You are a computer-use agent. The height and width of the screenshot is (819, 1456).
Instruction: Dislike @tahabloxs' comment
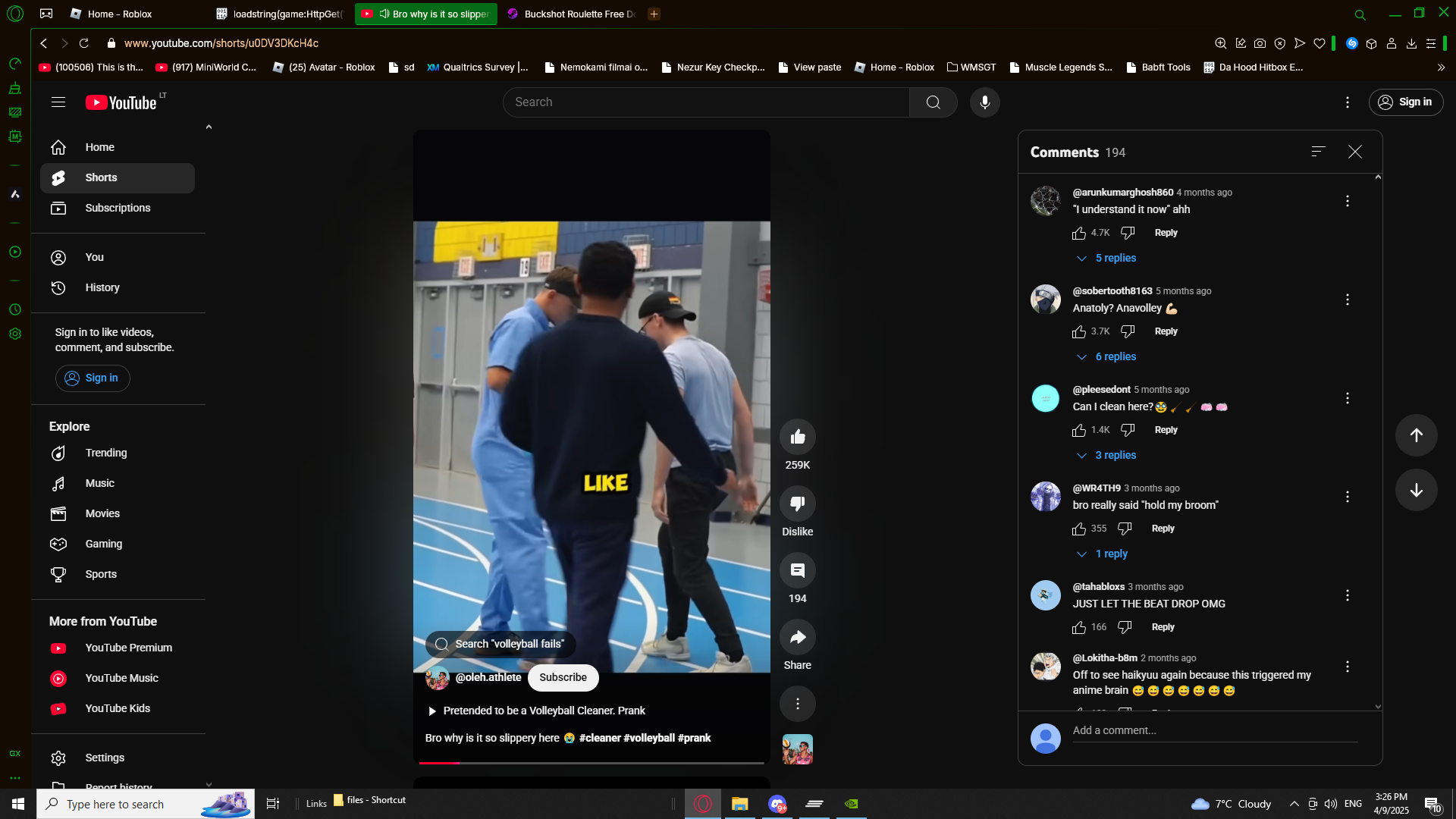[1125, 627]
